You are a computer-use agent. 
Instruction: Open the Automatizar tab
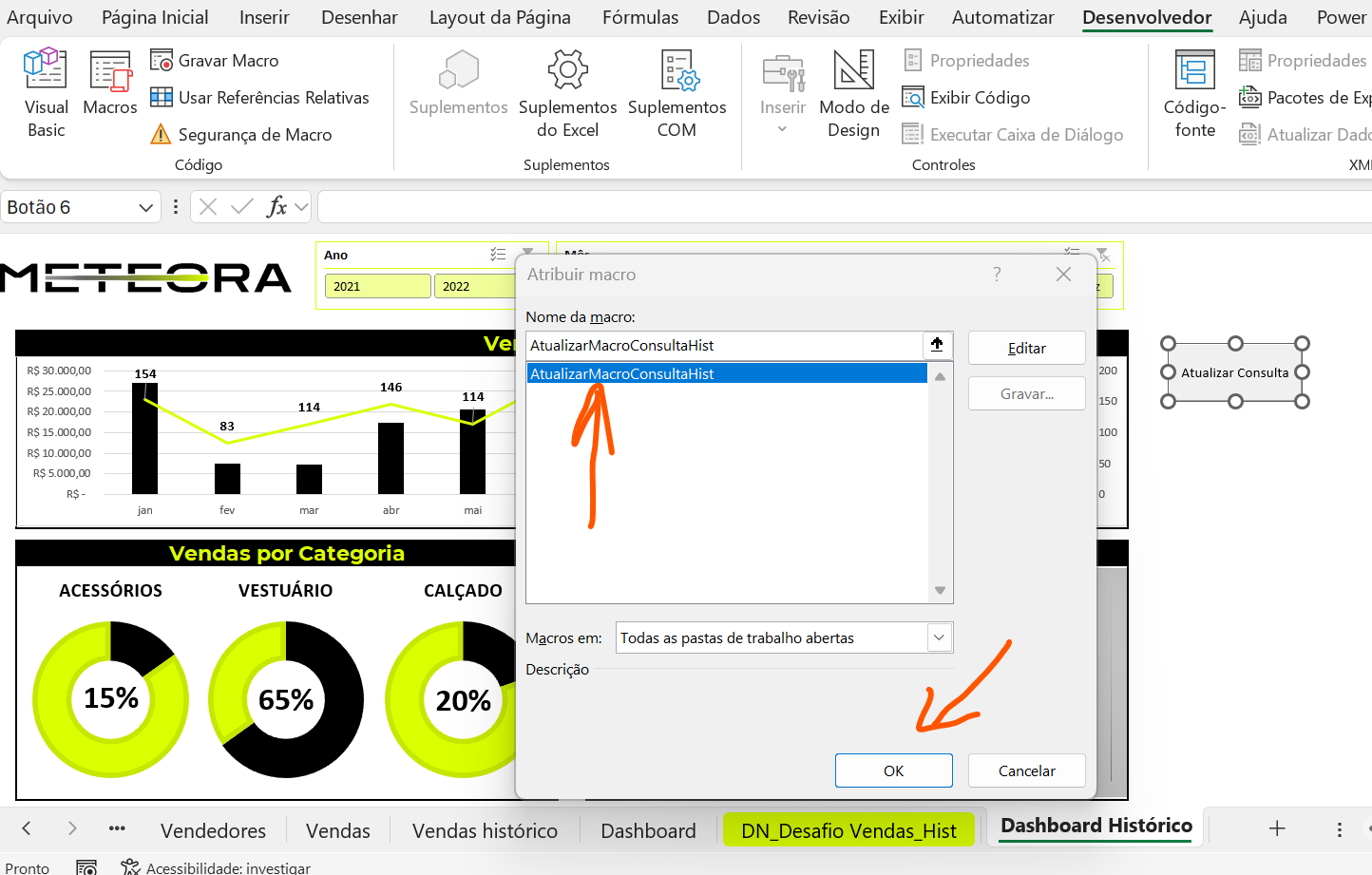[x=1002, y=17]
